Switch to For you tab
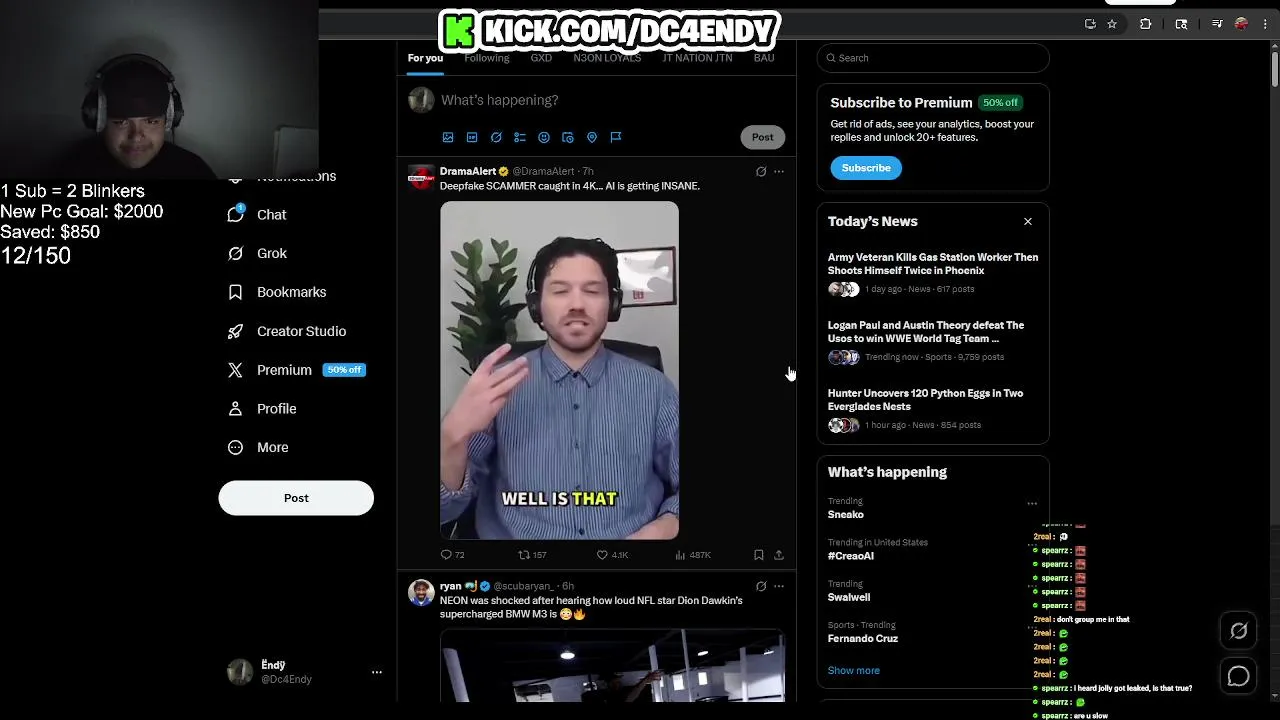1280x720 pixels. coord(425,58)
